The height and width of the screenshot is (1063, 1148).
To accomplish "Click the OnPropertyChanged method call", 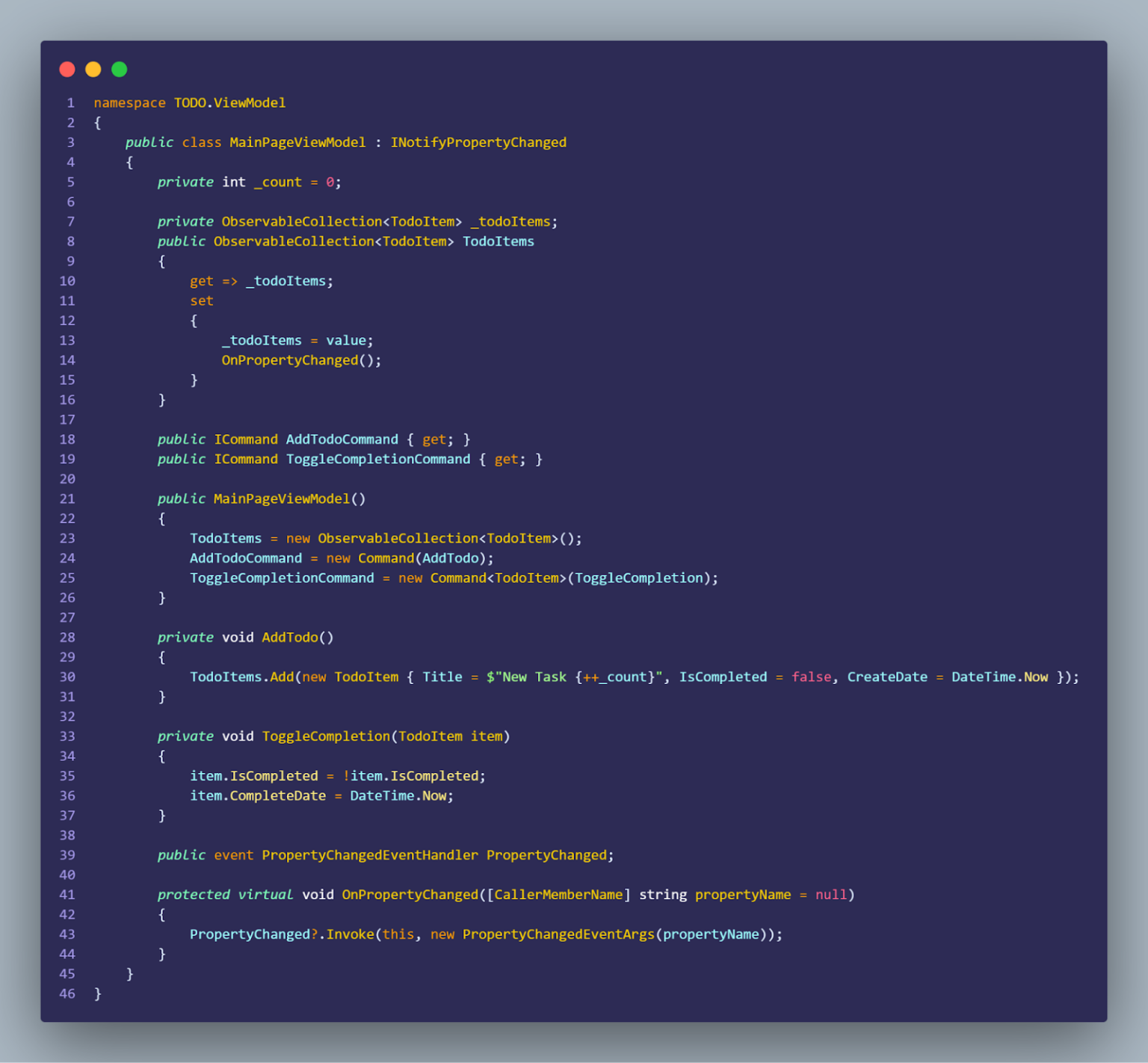I will point(288,360).
